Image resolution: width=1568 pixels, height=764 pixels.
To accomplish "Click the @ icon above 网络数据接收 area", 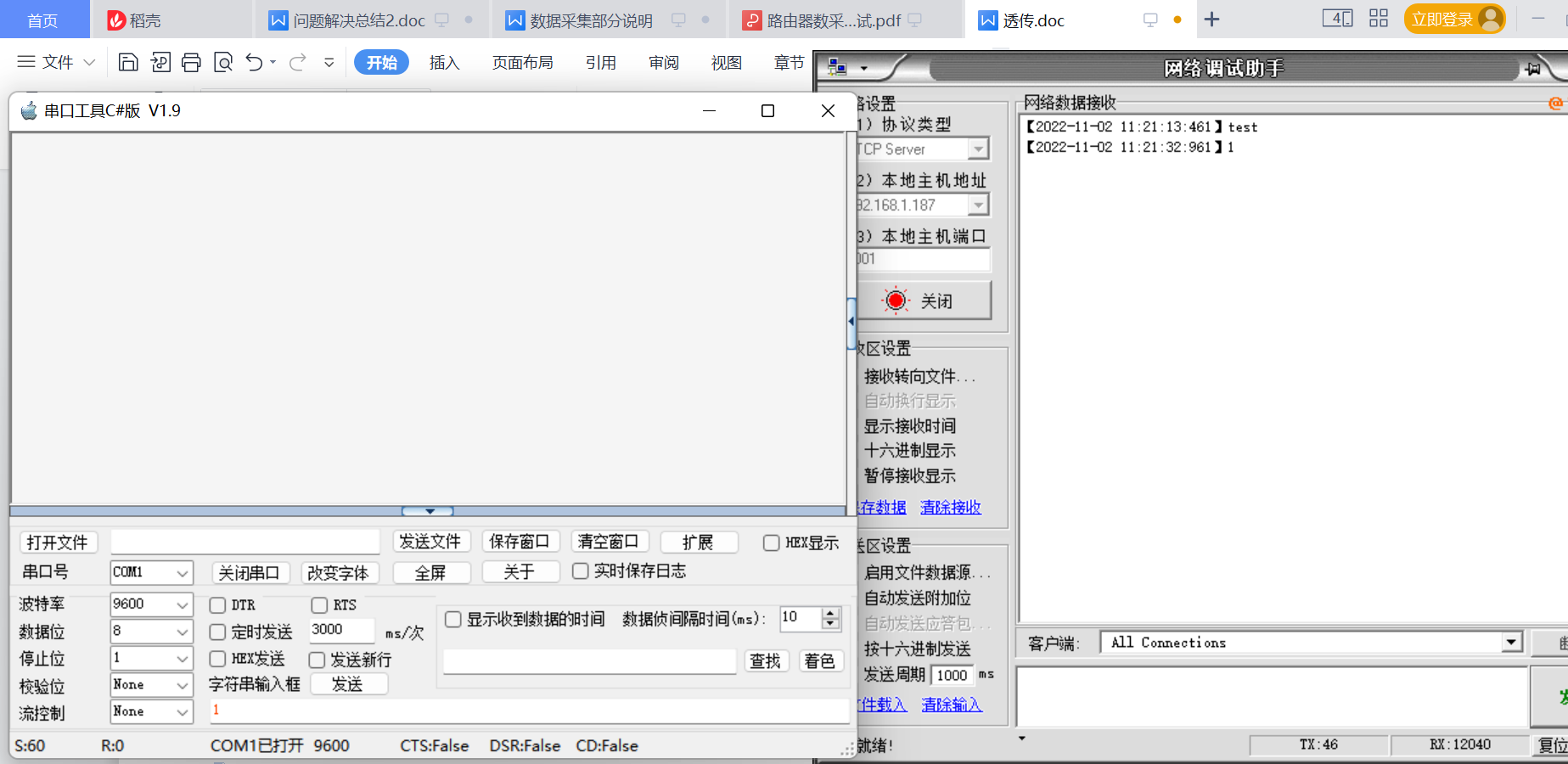I will pos(1556,103).
